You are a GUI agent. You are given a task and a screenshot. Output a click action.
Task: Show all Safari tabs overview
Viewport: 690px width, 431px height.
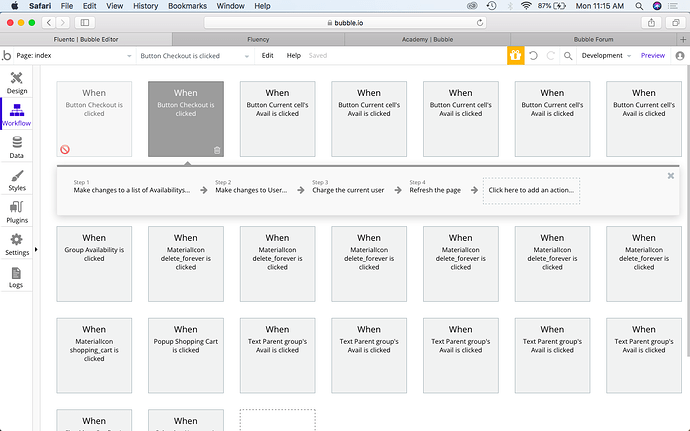coord(675,22)
